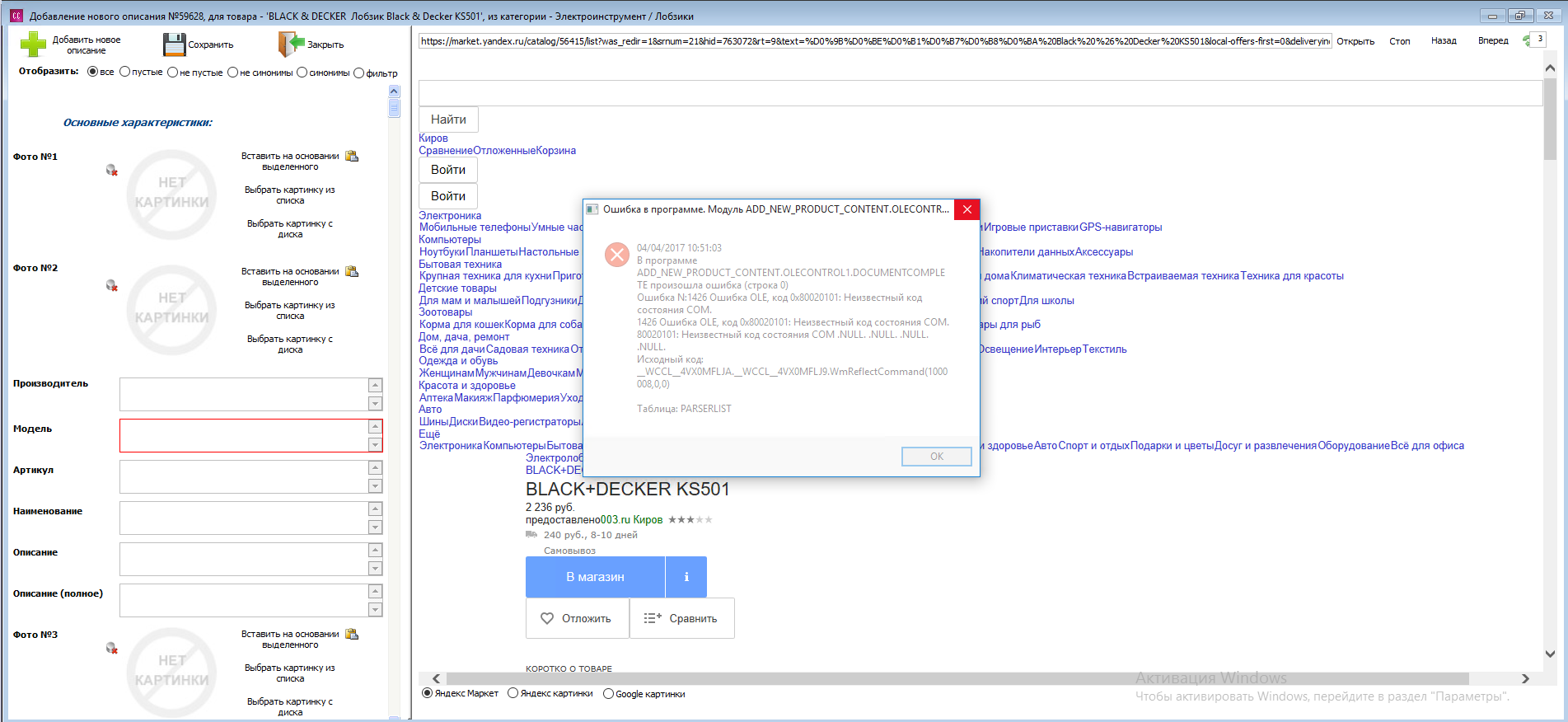Select the 'не синонимы' radio button
This screenshot has width=1568, height=722.
232,73
